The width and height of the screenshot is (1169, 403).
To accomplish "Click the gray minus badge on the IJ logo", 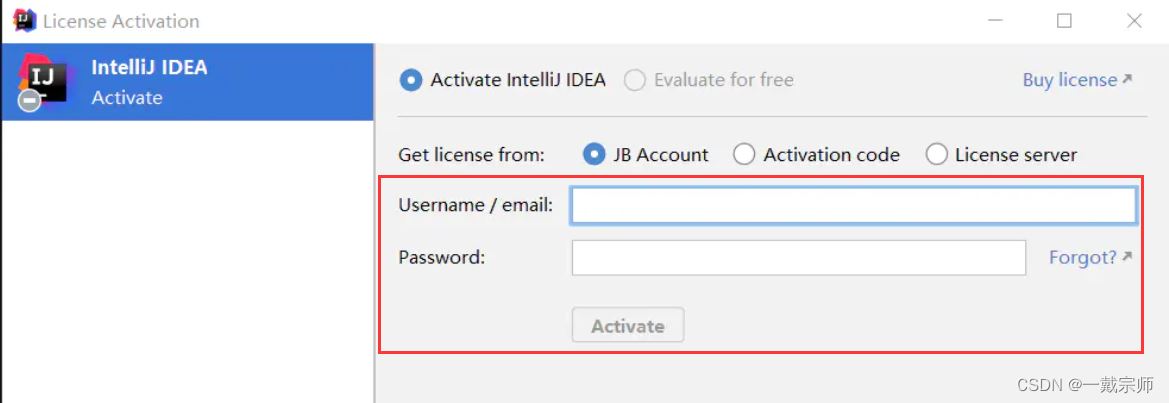I will point(29,101).
